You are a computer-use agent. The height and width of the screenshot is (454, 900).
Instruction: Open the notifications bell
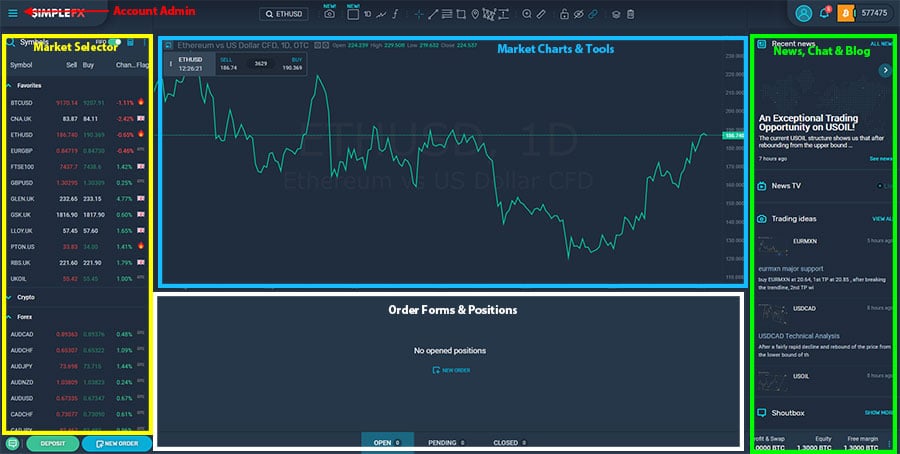click(x=825, y=13)
